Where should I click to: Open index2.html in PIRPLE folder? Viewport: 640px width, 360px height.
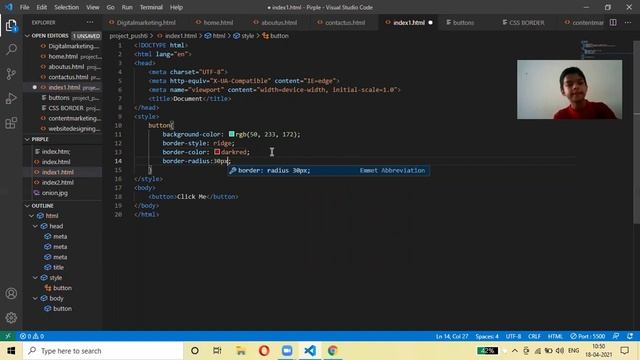58,182
